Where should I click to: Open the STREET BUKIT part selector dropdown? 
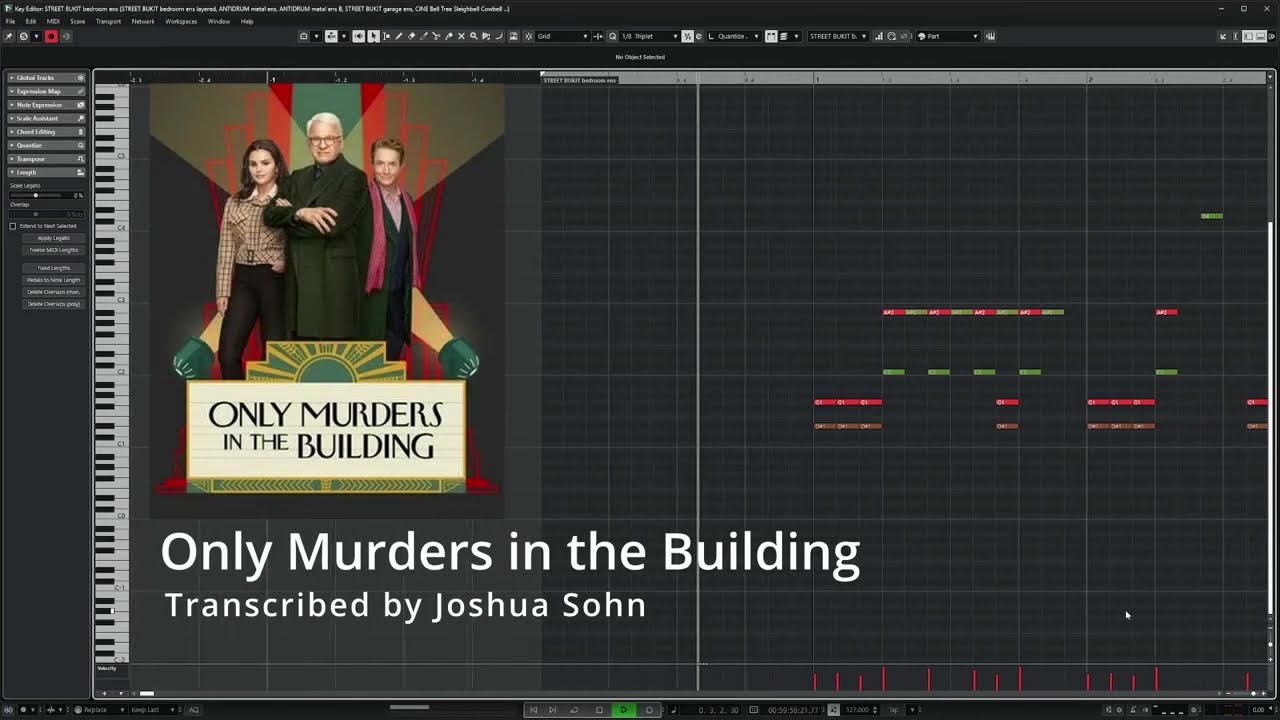click(x=837, y=36)
